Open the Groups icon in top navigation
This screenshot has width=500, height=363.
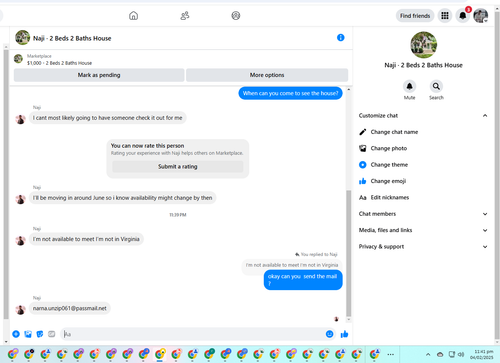(x=236, y=16)
